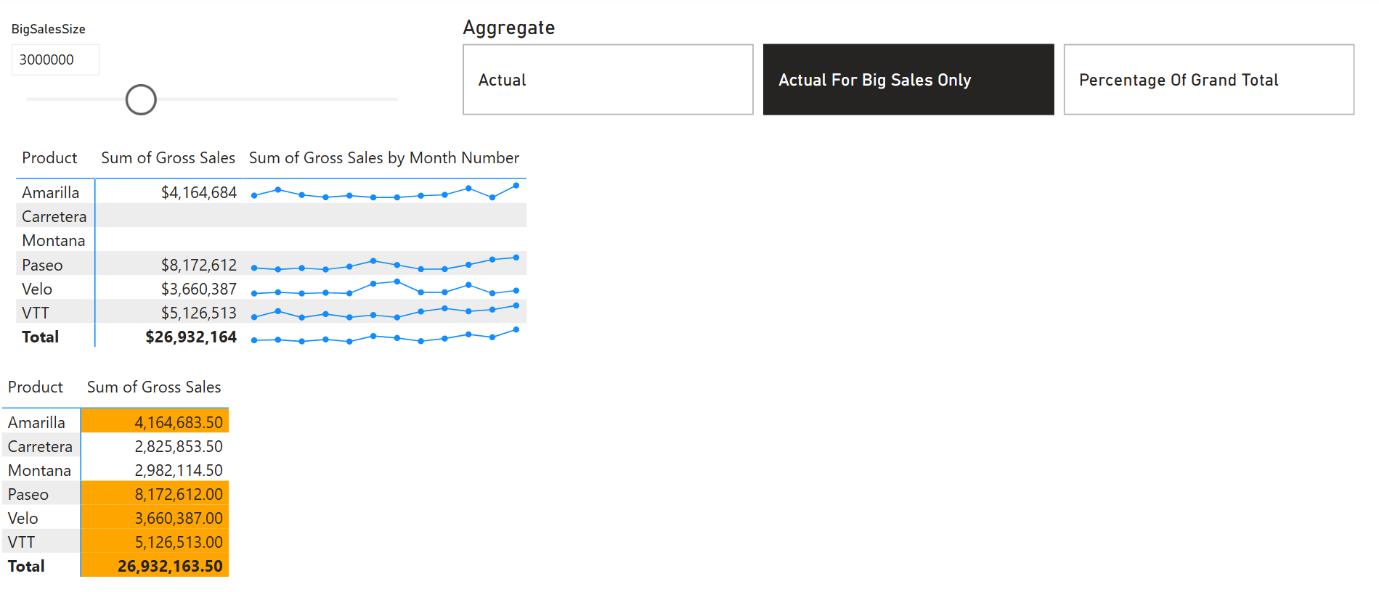This screenshot has width=1379, height=592.
Task: Select Actual For Big Sales Only
Action: pos(908,79)
